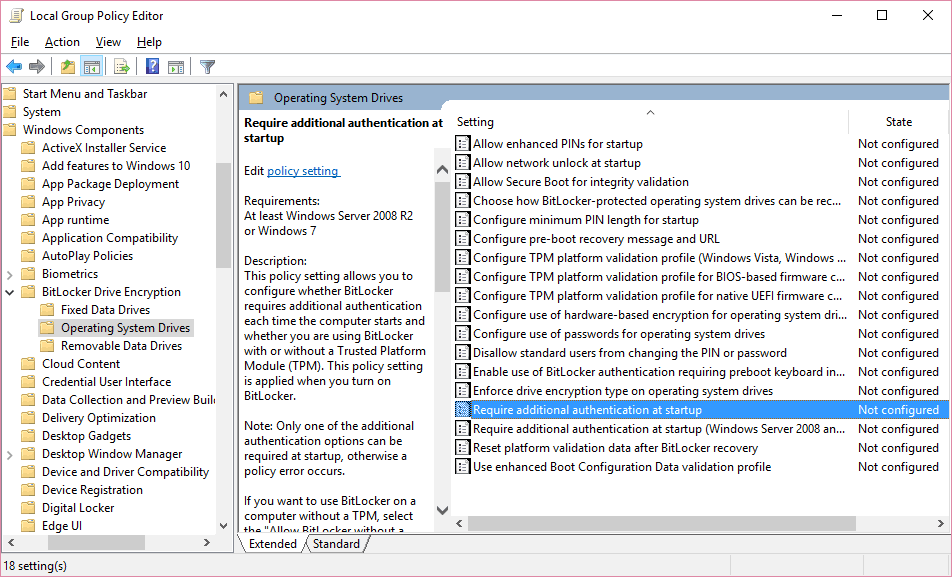The width and height of the screenshot is (952, 577).
Task: Click the settings list horizontal scrollbar thumb
Action: click(x=662, y=523)
